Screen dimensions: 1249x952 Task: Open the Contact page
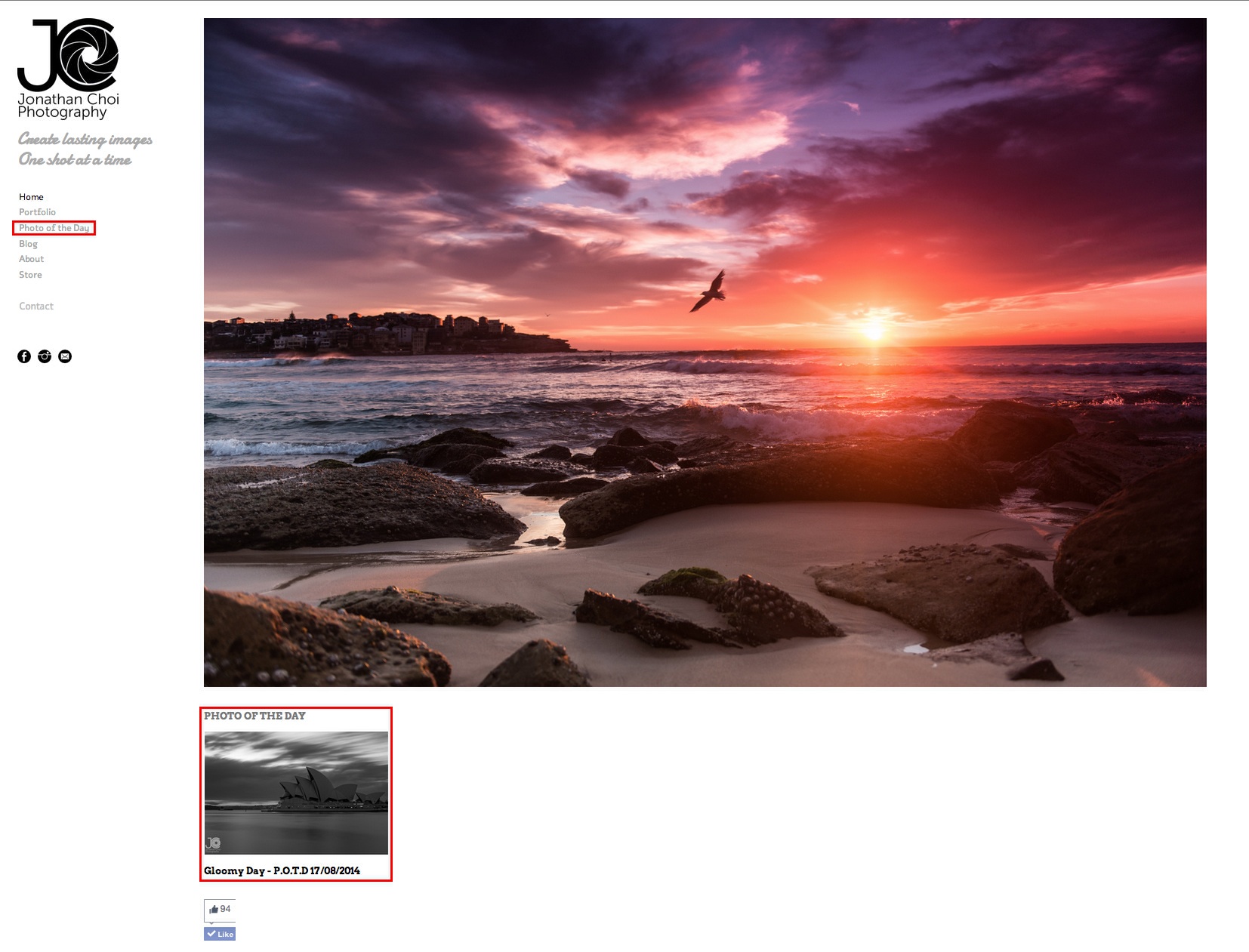coord(36,306)
